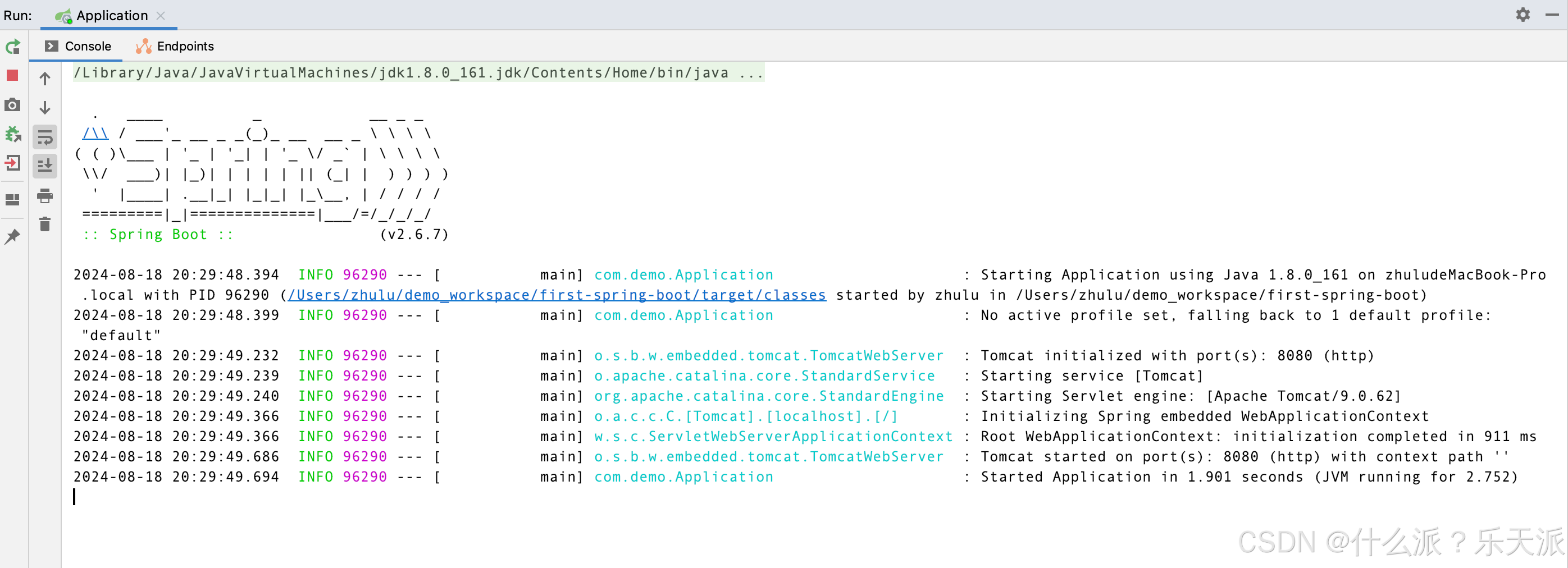Jump to the next message with down arrow

(x=44, y=107)
